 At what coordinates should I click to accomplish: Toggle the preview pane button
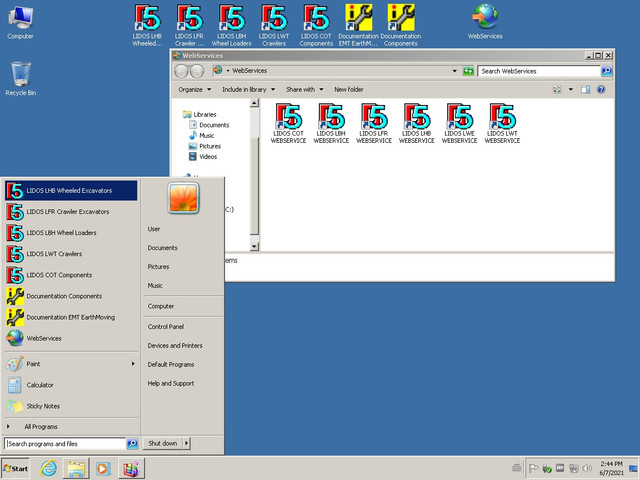(585, 89)
